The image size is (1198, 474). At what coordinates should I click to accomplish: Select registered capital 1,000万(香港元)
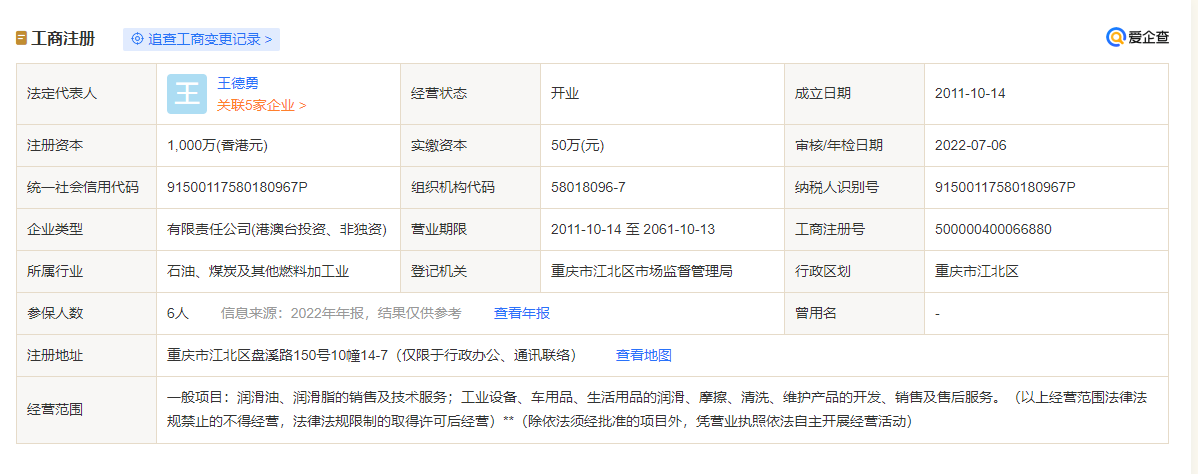click(x=218, y=145)
